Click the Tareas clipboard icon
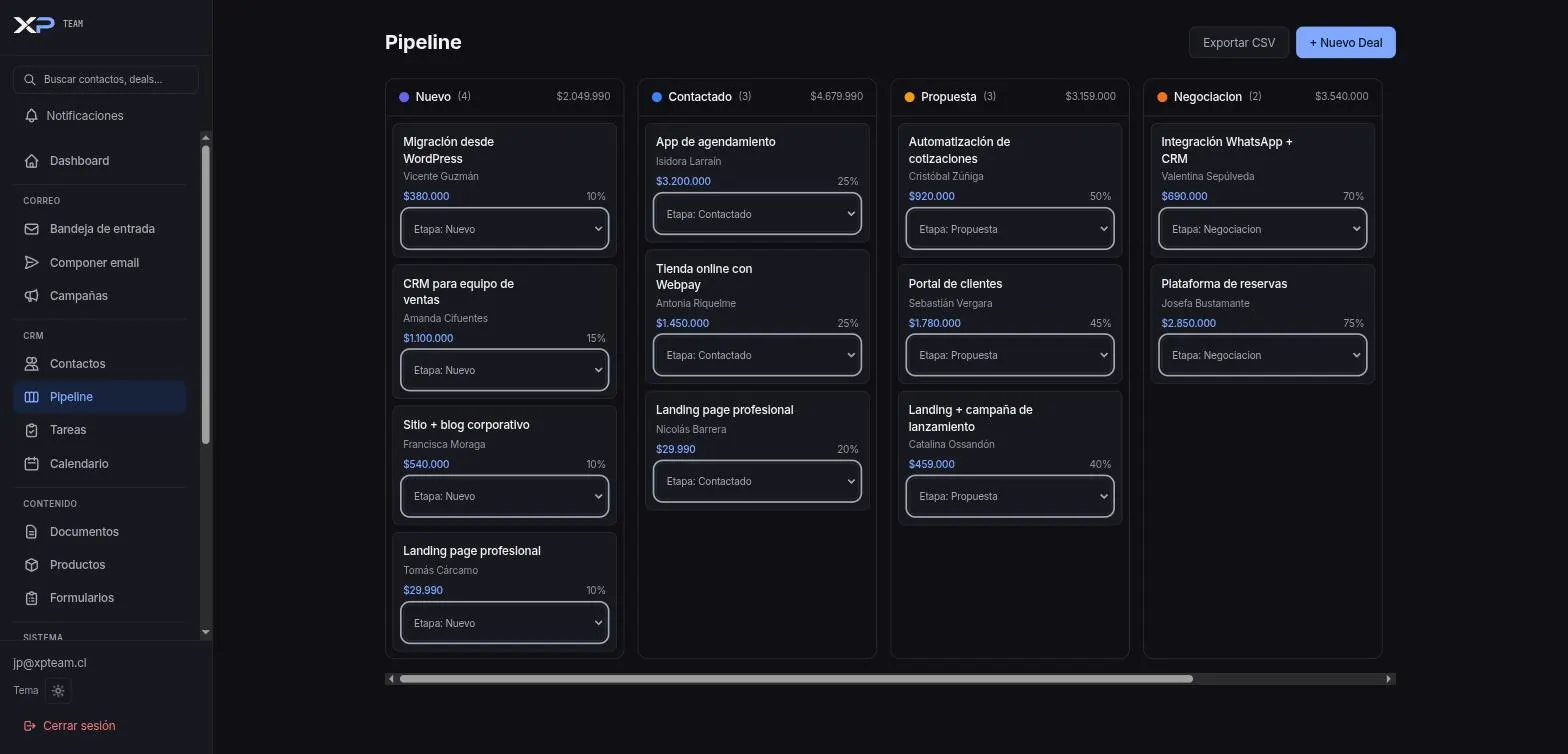The width and height of the screenshot is (1568, 754). pos(32,430)
